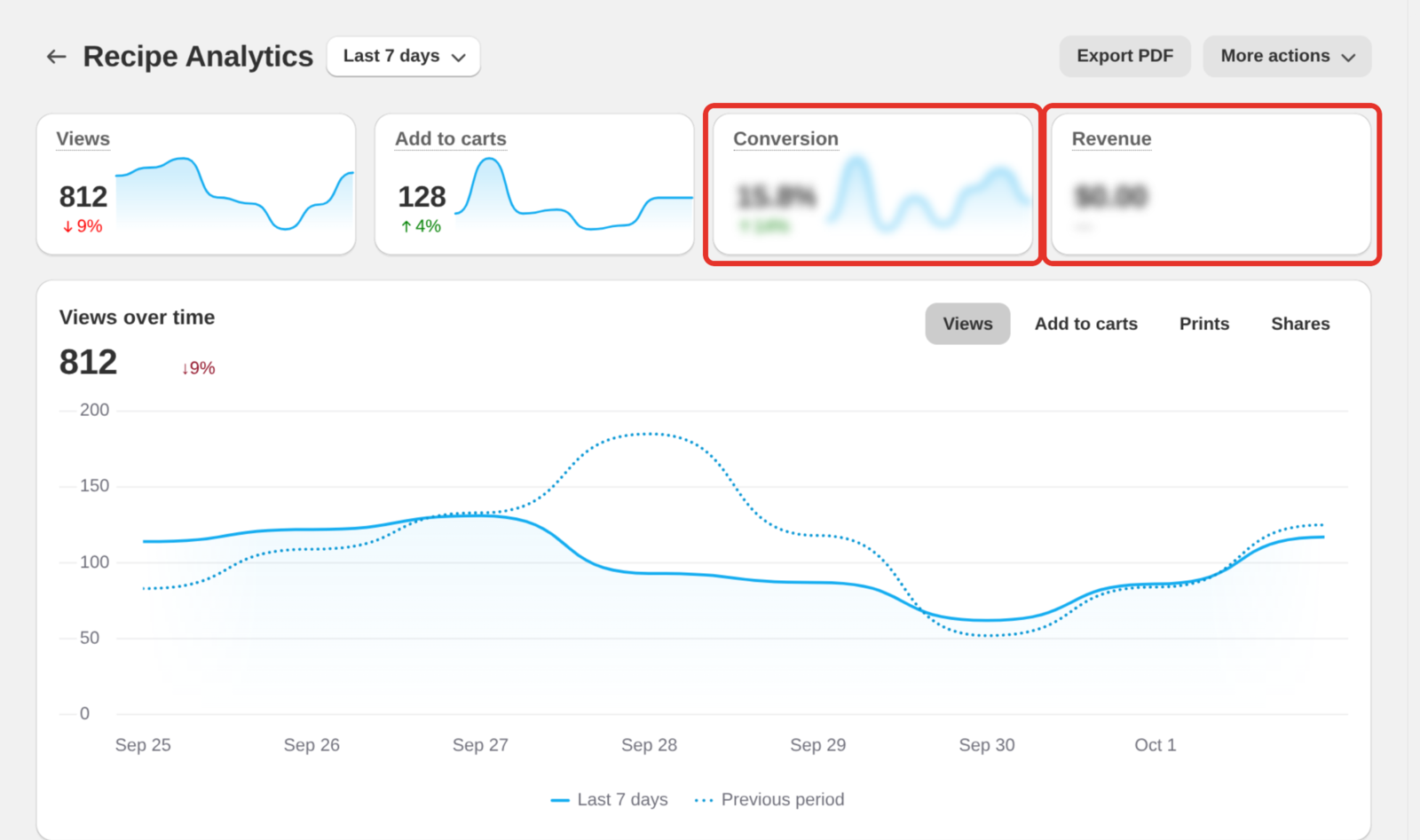Click the 128 value in Add to carts card
The image size is (1420, 840).
[x=422, y=196]
